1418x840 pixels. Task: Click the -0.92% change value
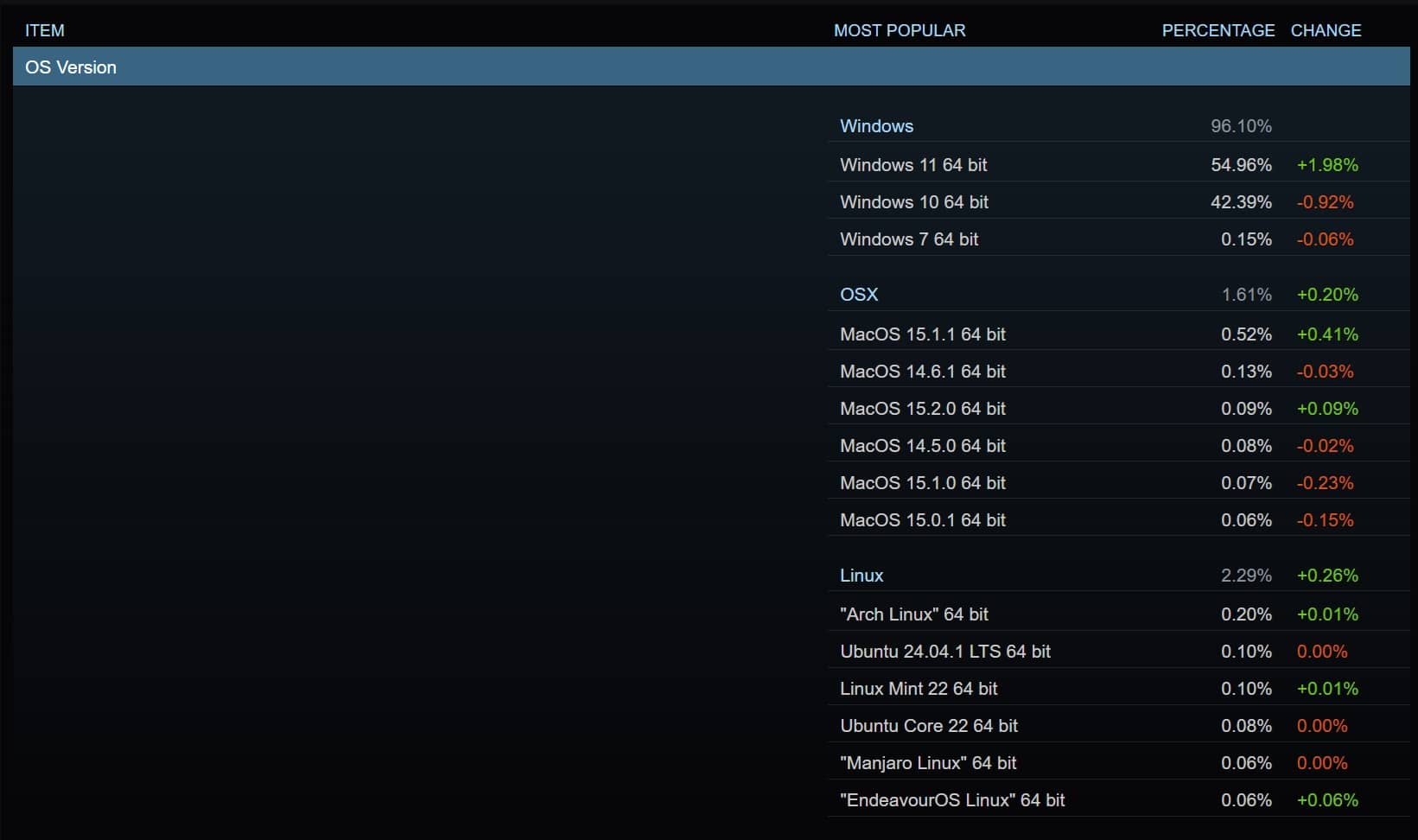(1326, 201)
